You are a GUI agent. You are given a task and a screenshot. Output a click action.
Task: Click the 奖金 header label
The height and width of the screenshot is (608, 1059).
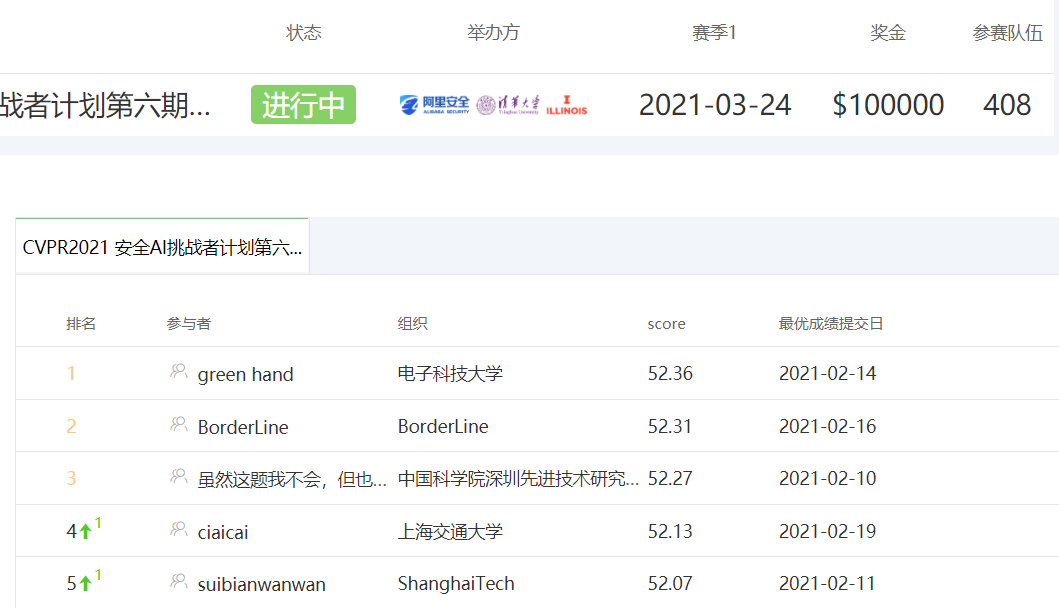point(888,32)
